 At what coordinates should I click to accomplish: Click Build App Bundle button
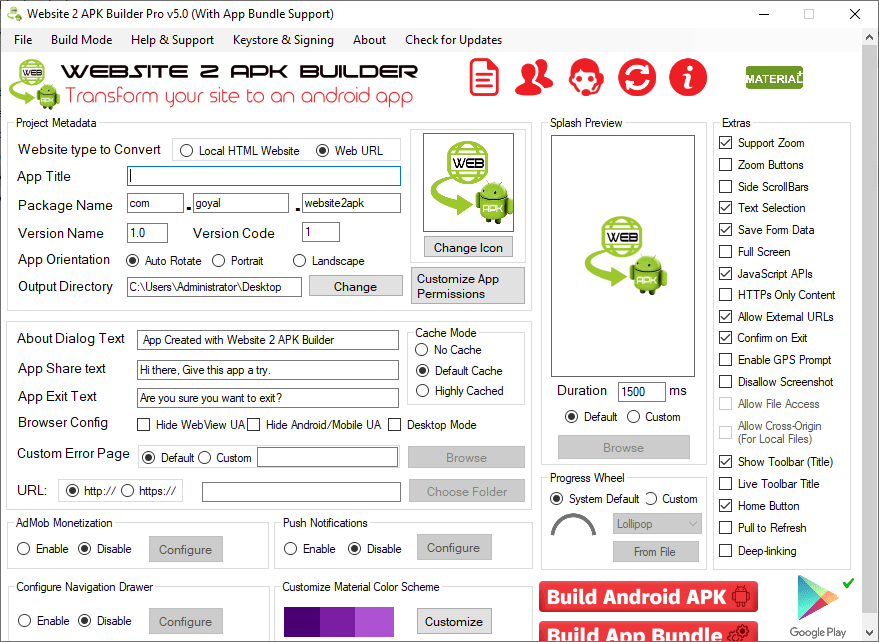(648, 632)
